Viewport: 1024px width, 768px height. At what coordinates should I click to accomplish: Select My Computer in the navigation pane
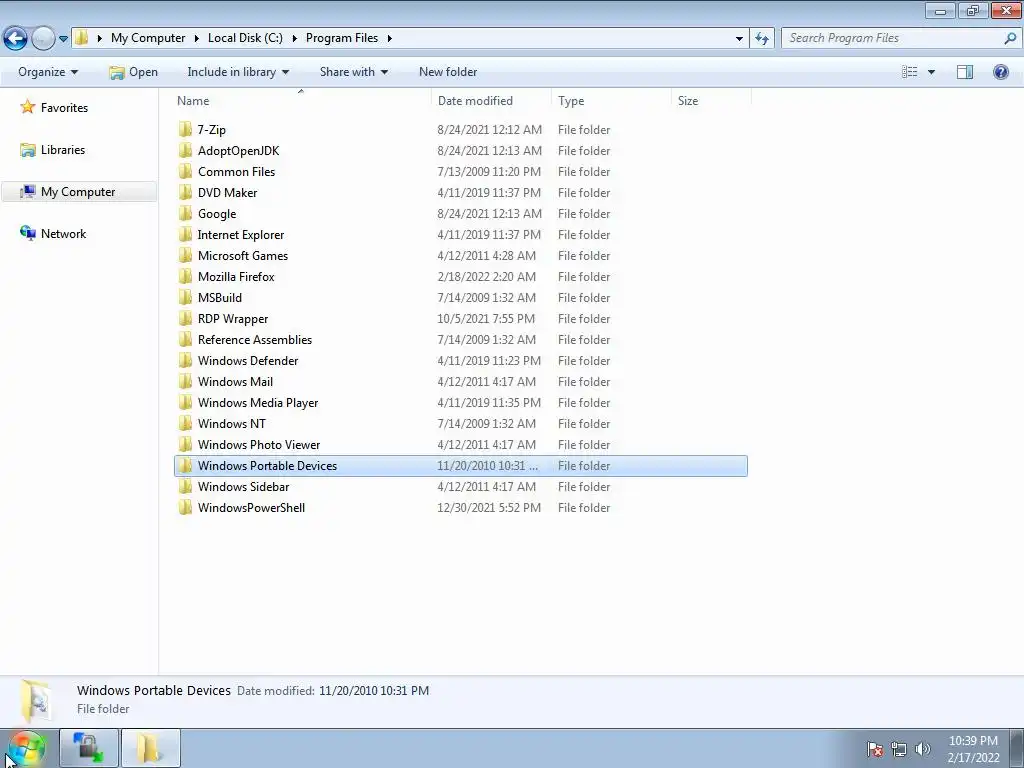[x=79, y=191]
